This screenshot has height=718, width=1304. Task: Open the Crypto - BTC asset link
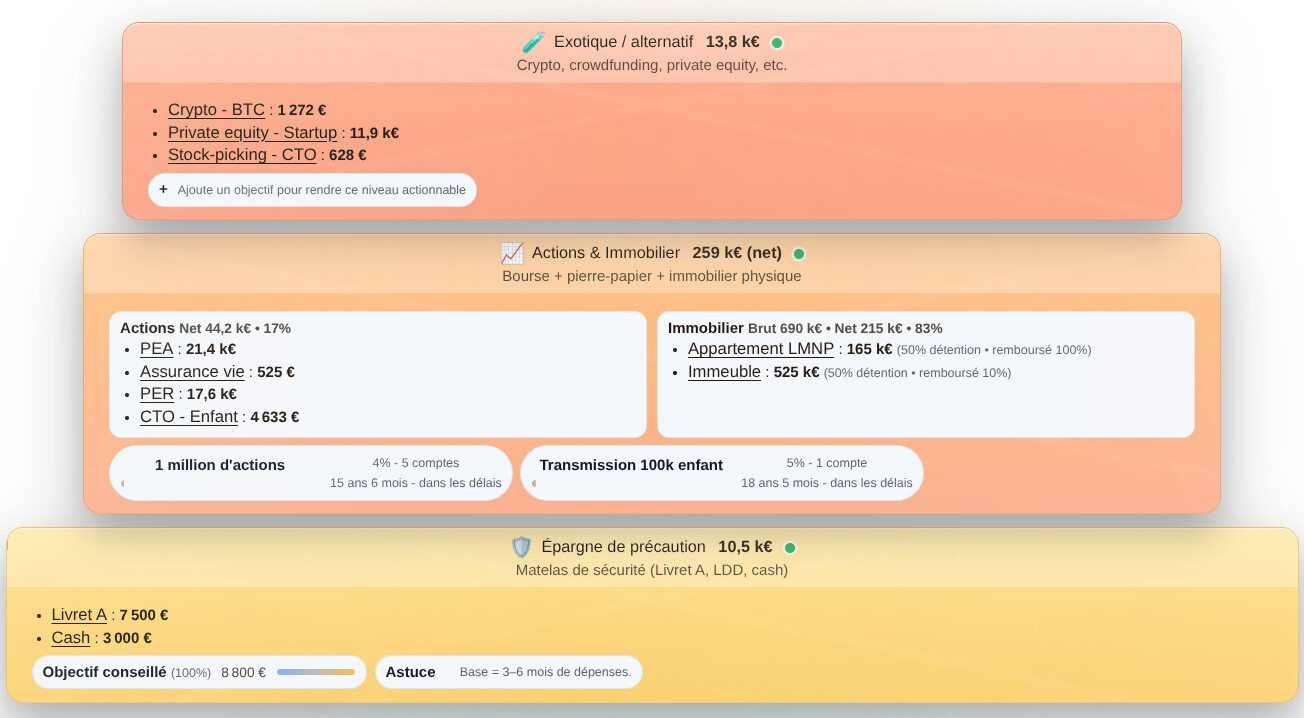[x=216, y=110]
